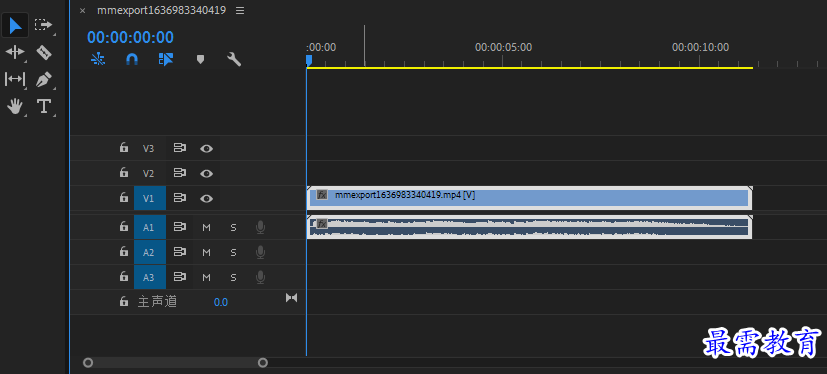Toggle lock on the 主声道 master track

(124, 302)
